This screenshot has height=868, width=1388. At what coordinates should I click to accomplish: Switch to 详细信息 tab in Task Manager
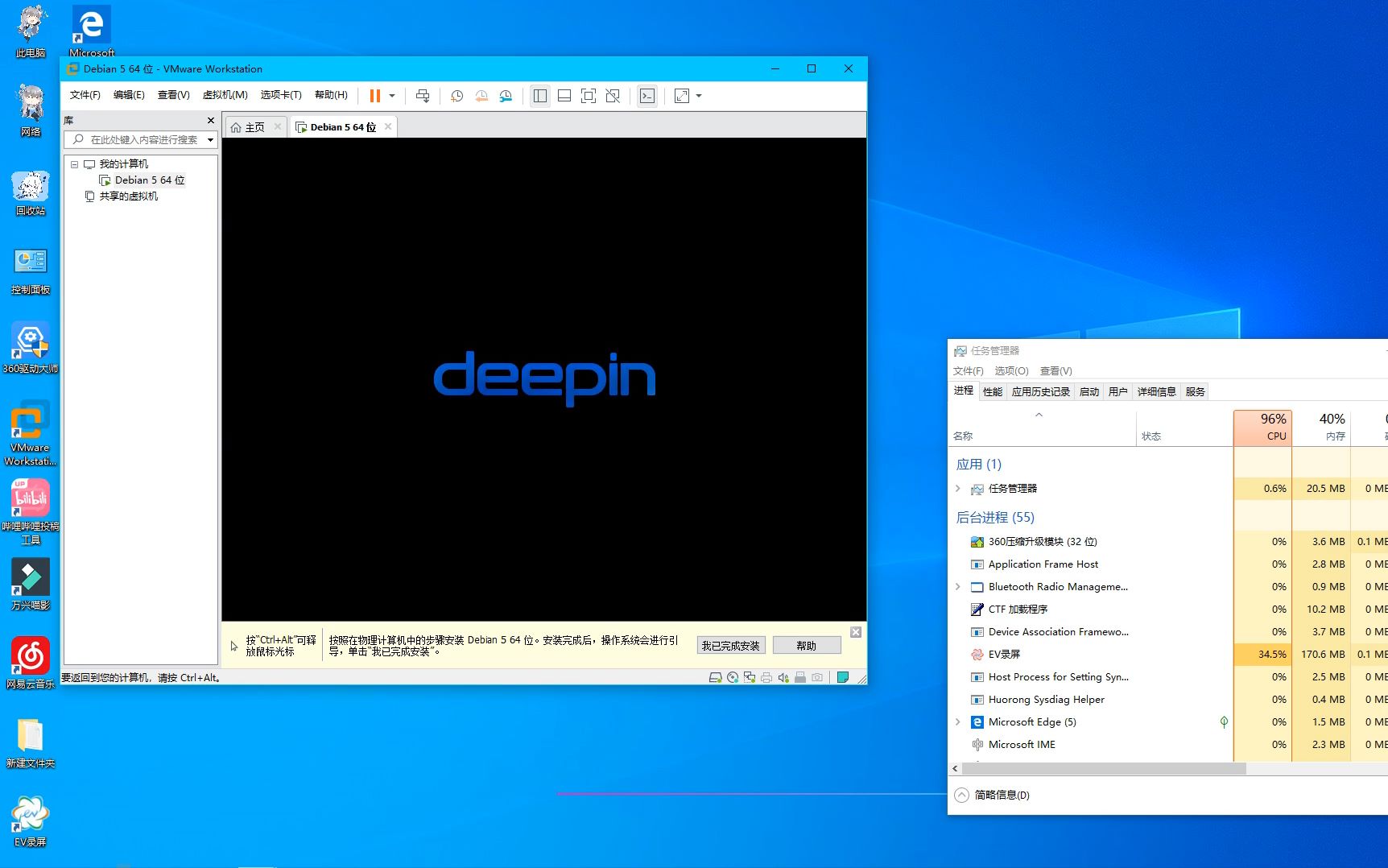(x=1157, y=392)
